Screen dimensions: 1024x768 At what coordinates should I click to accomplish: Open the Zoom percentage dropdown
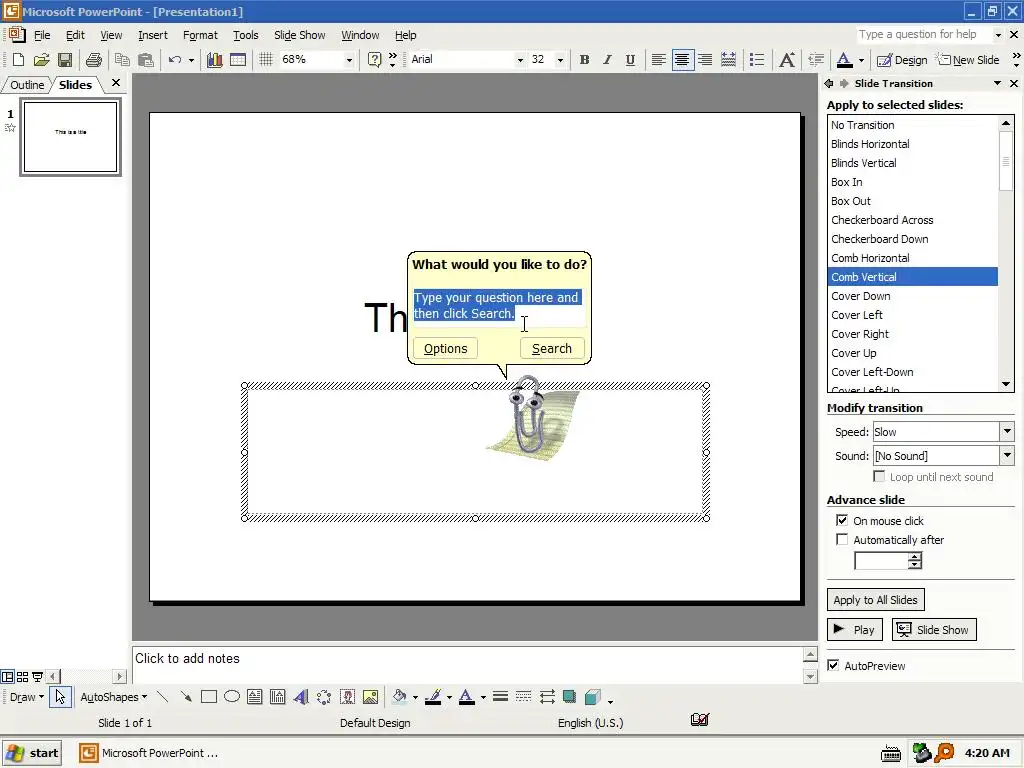click(349, 59)
